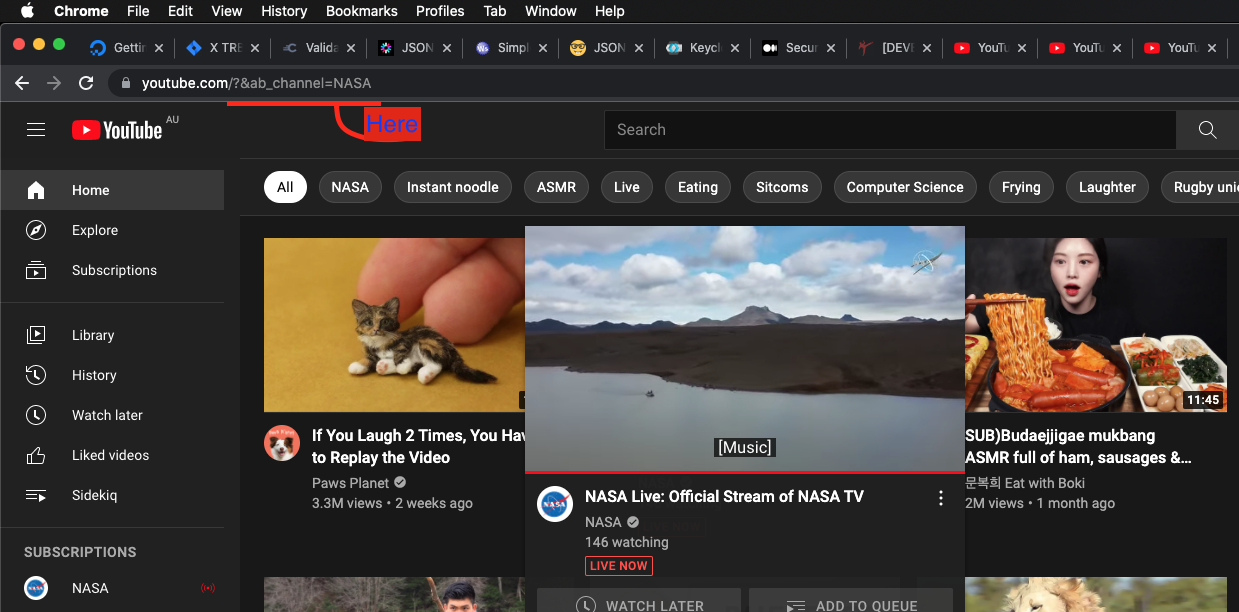Open the three-dot menu on NASA Live card
This screenshot has width=1239, height=612.
[940, 498]
